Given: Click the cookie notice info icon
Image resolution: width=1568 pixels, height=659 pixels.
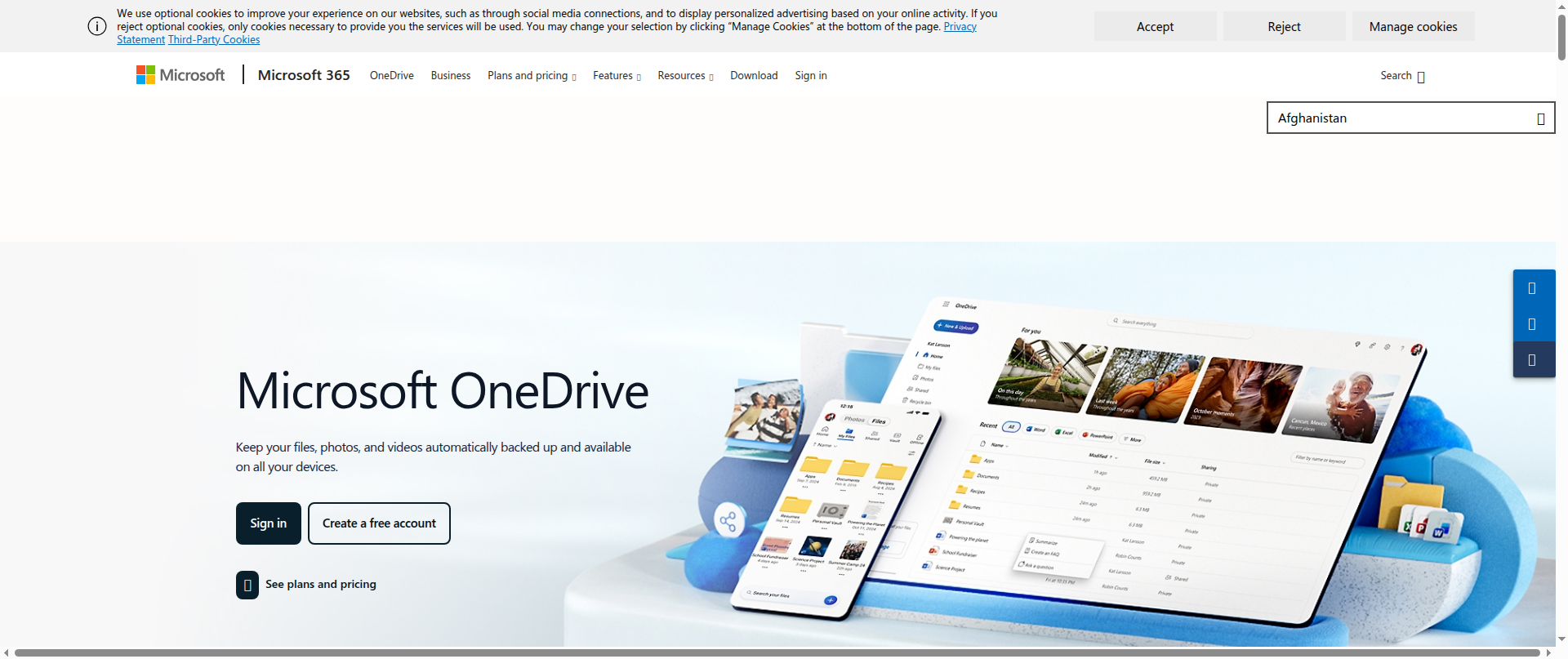Looking at the screenshot, I should coord(97,26).
